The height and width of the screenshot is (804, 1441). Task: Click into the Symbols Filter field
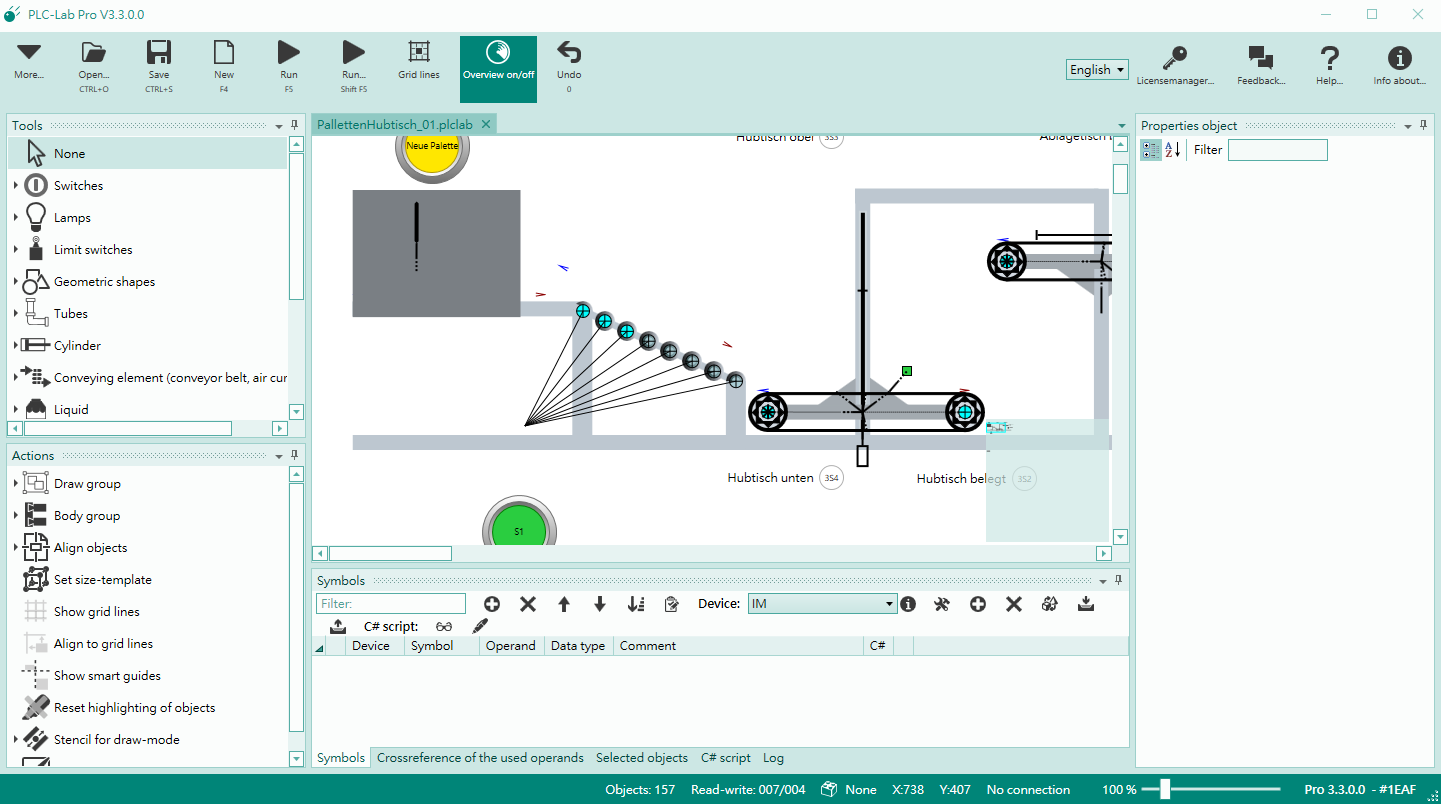(391, 604)
